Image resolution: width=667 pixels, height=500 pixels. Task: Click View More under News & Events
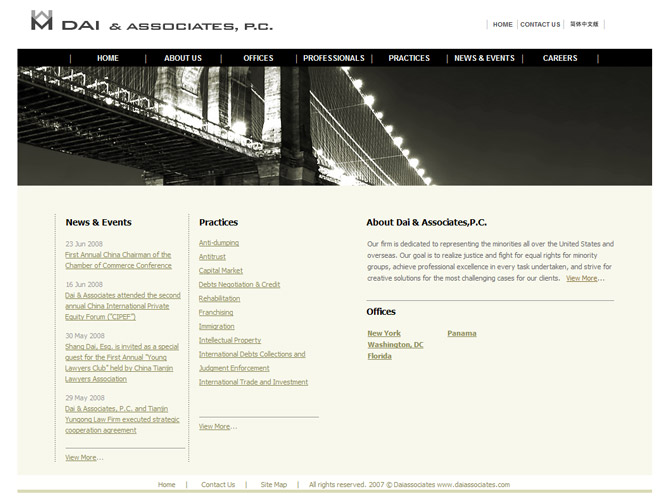81,457
